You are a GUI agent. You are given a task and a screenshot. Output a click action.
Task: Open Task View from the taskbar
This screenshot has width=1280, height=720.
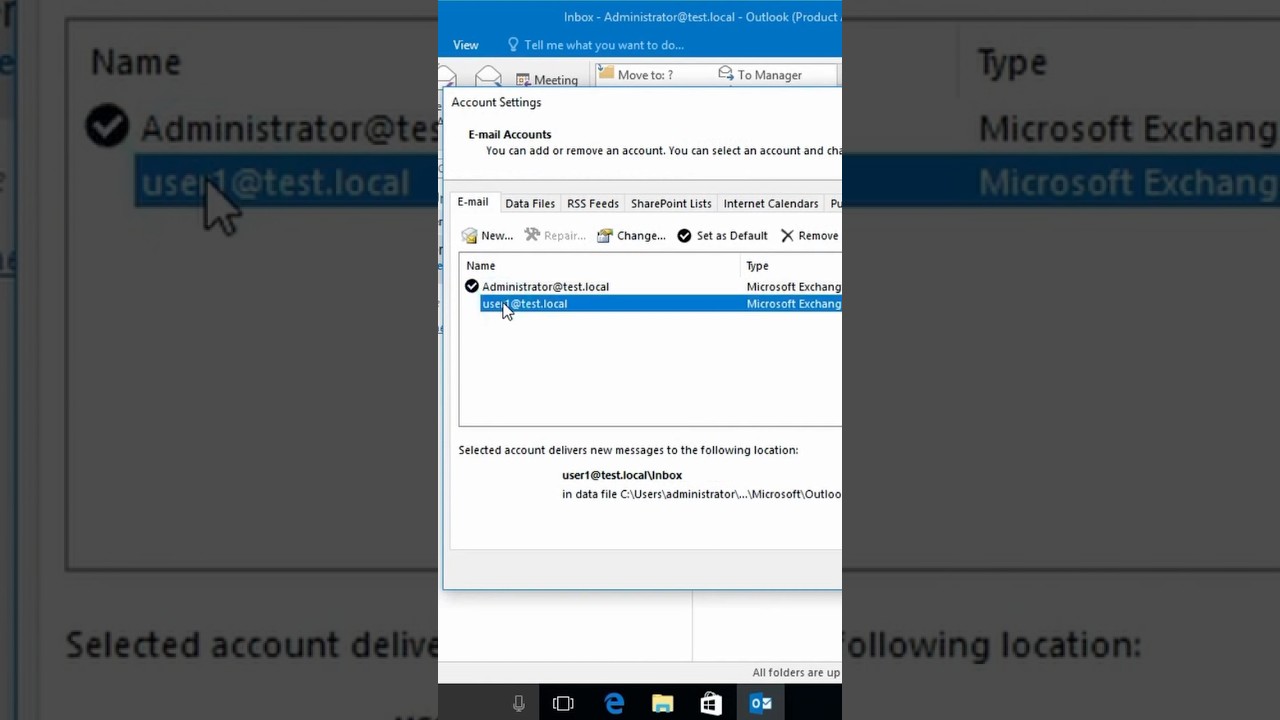click(563, 704)
